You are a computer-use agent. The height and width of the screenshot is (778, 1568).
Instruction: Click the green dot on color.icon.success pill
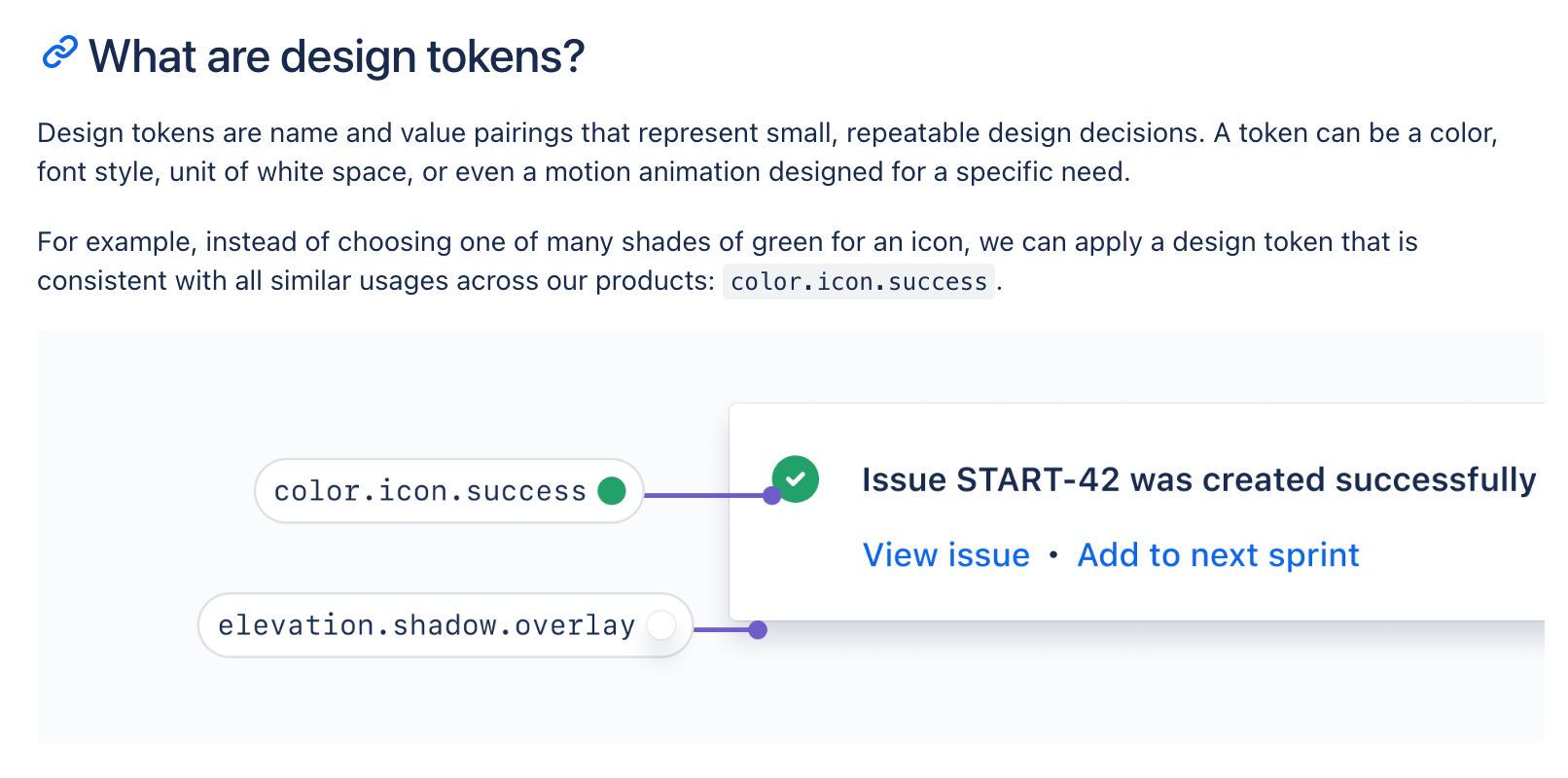(x=612, y=491)
